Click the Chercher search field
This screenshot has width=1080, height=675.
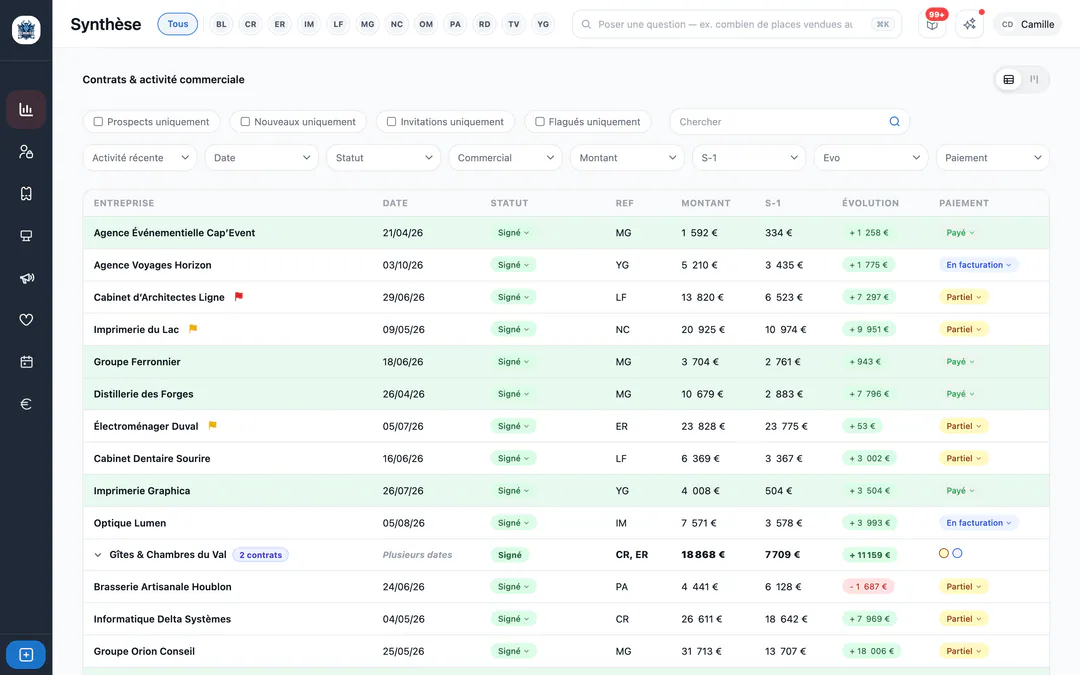[x=789, y=121]
